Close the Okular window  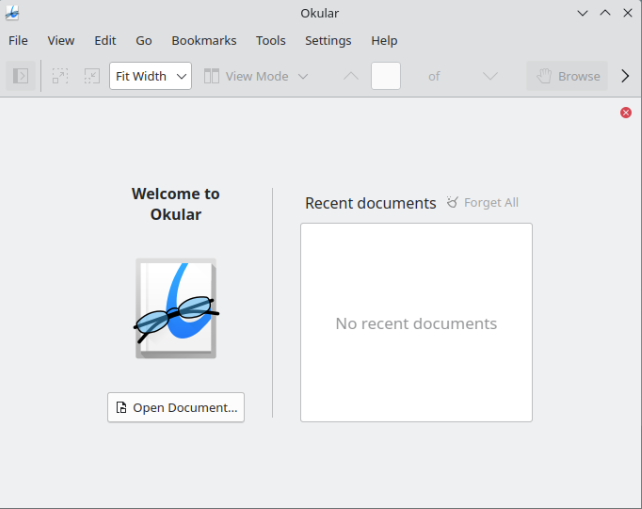click(627, 13)
